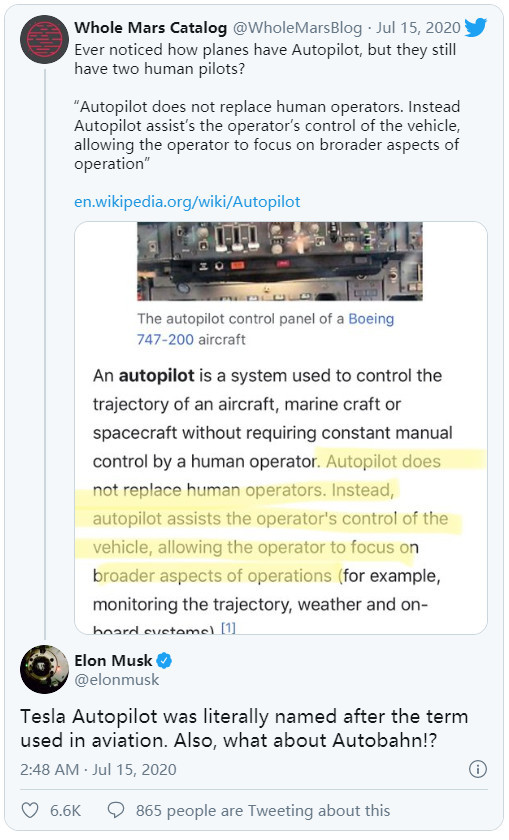The height and width of the screenshot is (840, 509).
Task: Click the [1] citation reference
Action: pos(228,627)
